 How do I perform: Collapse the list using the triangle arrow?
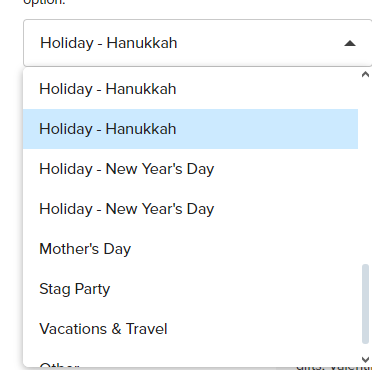(350, 43)
